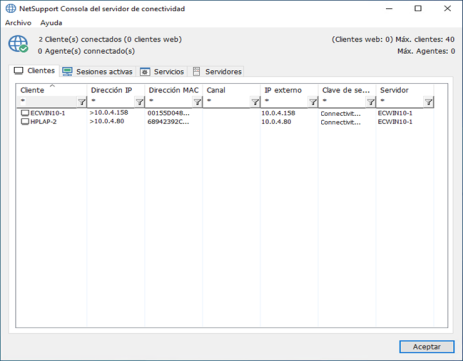Sort by the Servidor column header
Viewport: 463px width, 361px height.
point(405,90)
